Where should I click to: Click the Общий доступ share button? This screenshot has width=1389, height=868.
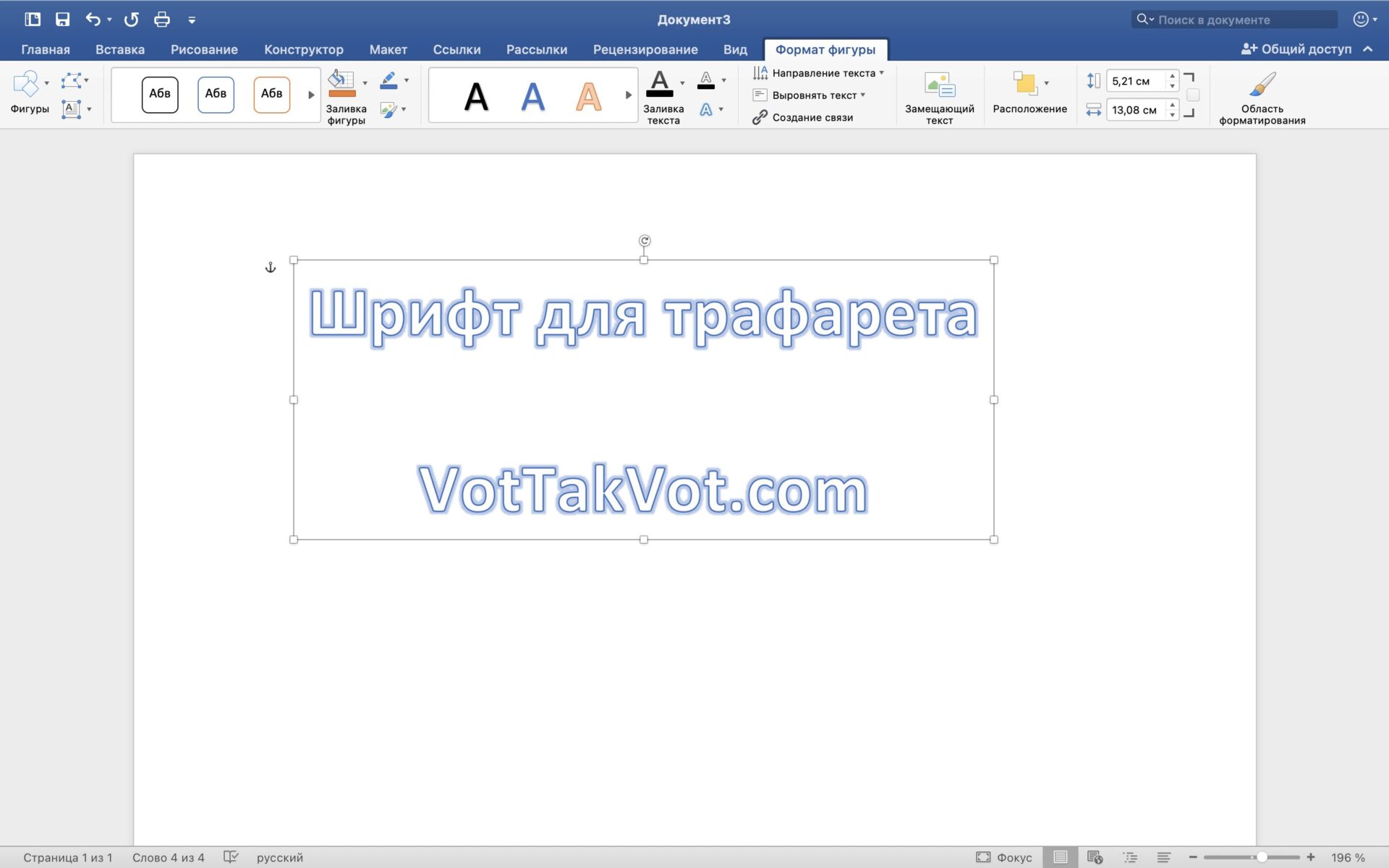(x=1296, y=49)
